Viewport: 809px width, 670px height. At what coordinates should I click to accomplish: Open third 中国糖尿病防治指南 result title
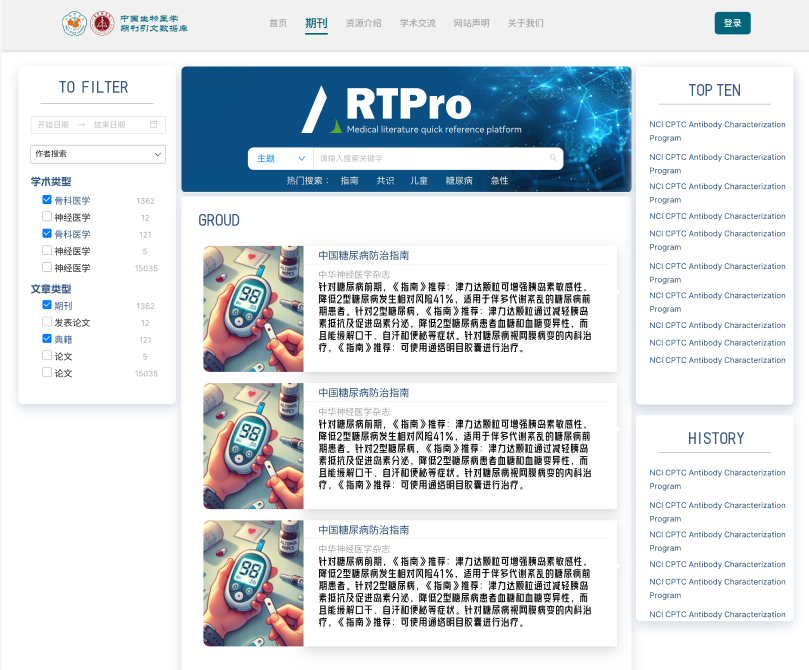coord(363,530)
